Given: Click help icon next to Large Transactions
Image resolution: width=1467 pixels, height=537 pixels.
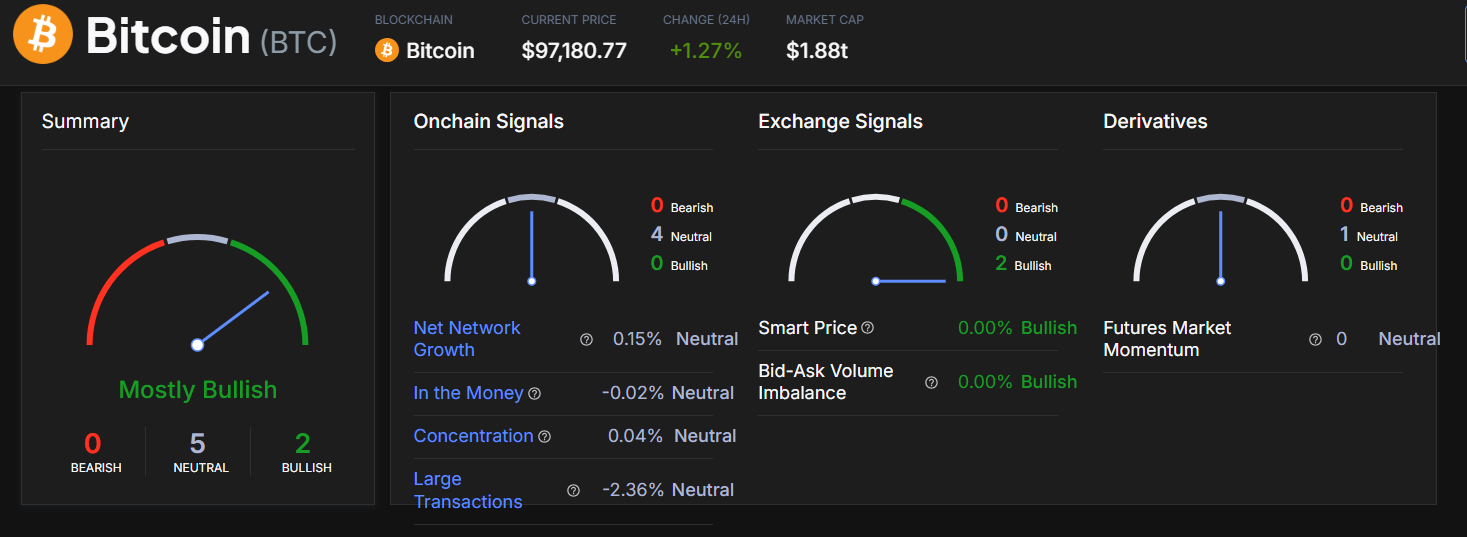Looking at the screenshot, I should (573, 491).
